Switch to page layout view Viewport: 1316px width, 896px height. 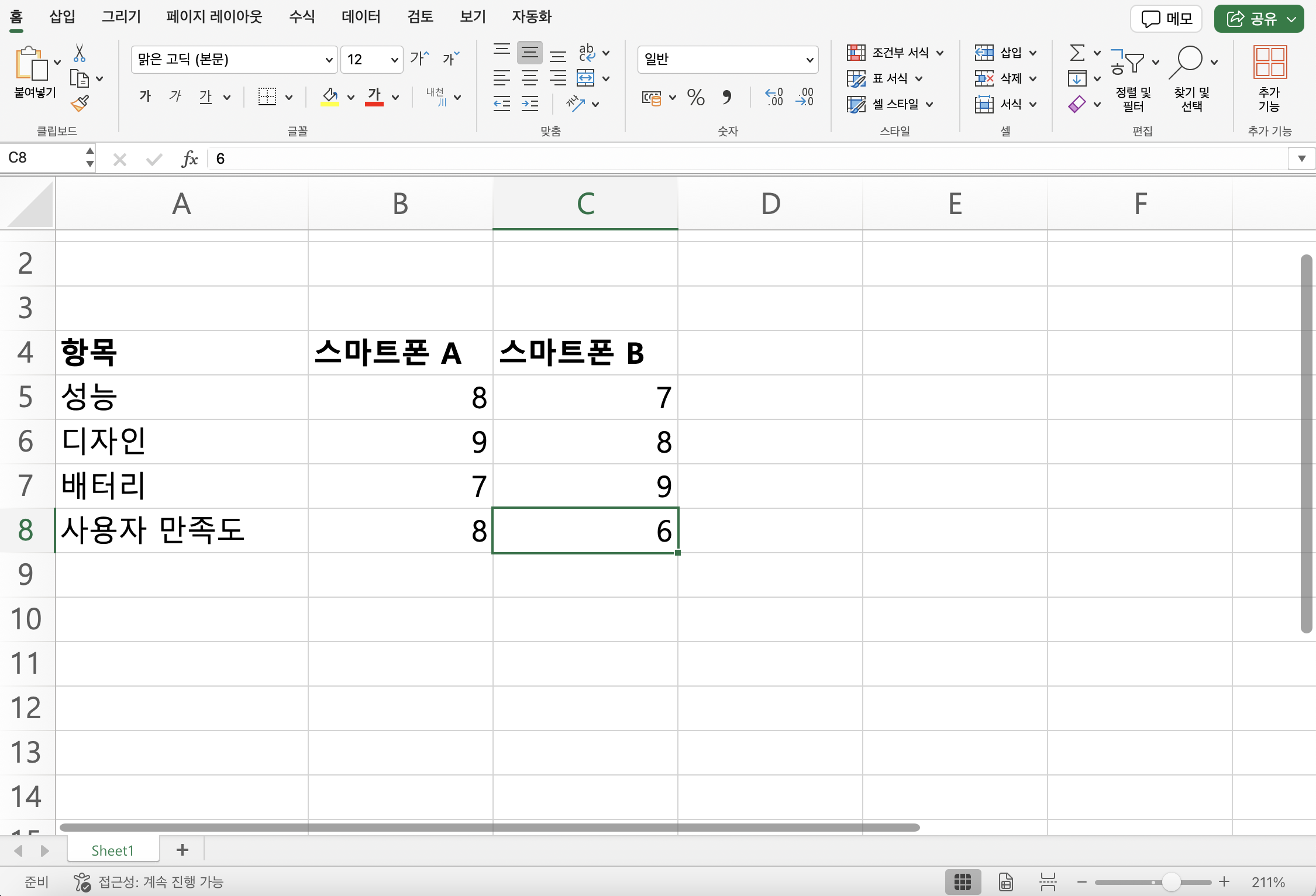pyautogui.click(x=1005, y=882)
